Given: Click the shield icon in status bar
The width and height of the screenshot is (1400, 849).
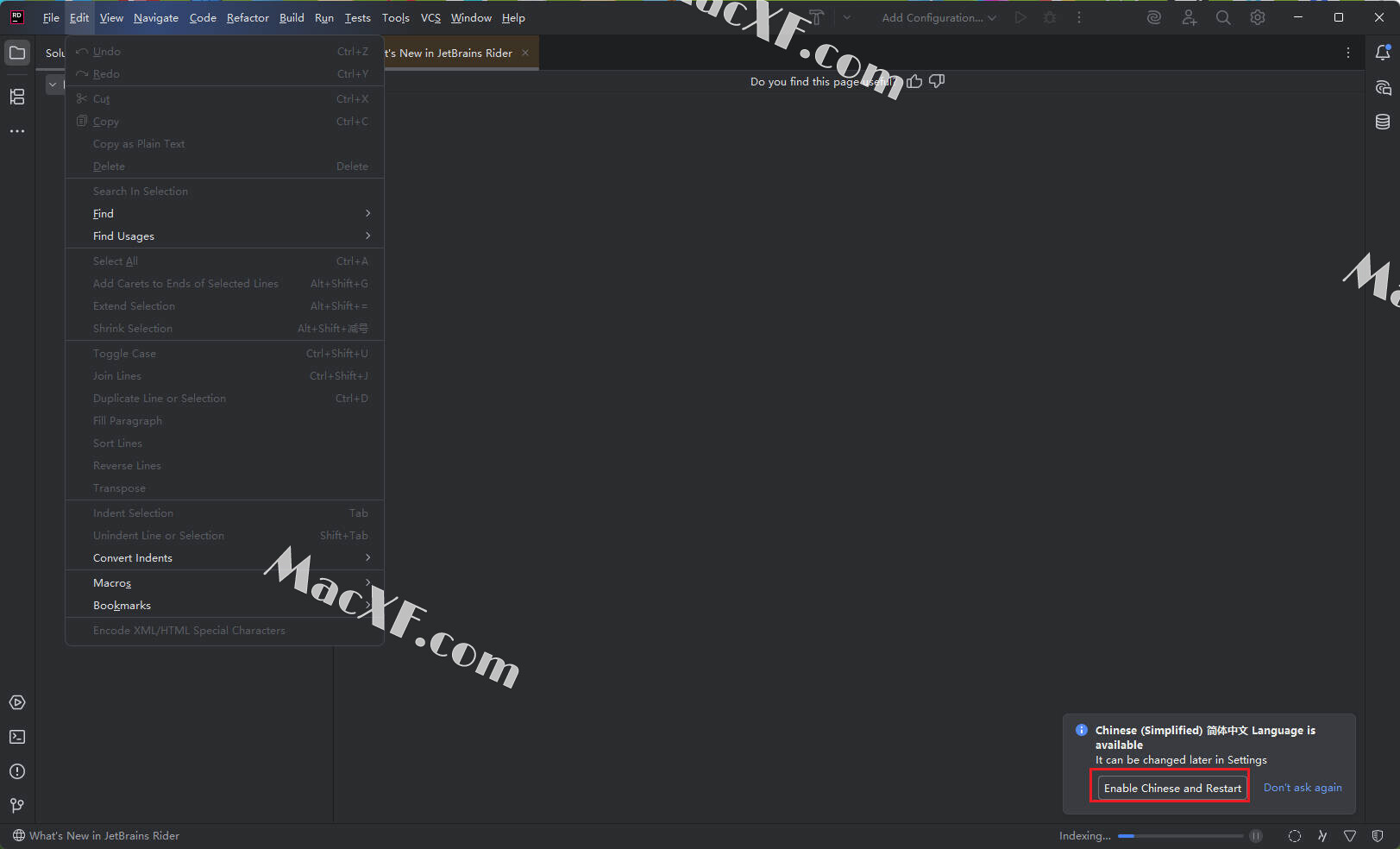Looking at the screenshot, I should (1378, 836).
